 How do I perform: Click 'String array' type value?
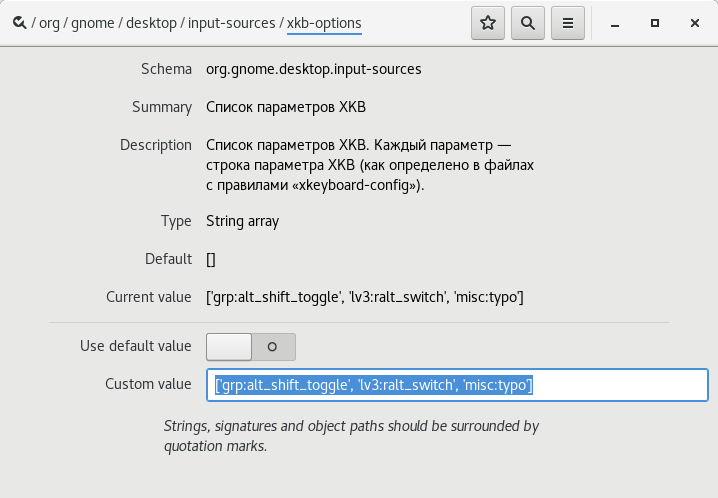pyautogui.click(x=242, y=221)
